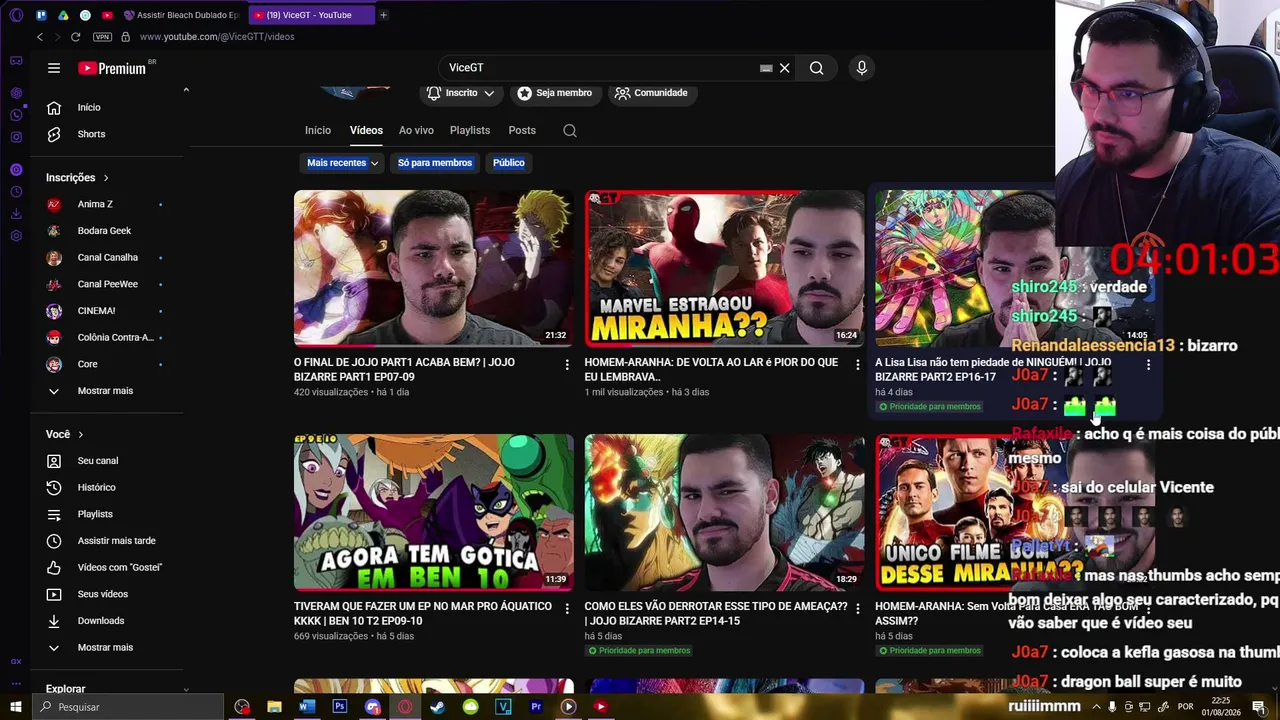Switch to the pinned Google Drive tab
Viewport: 1280px width, 720px height.
click(x=63, y=15)
